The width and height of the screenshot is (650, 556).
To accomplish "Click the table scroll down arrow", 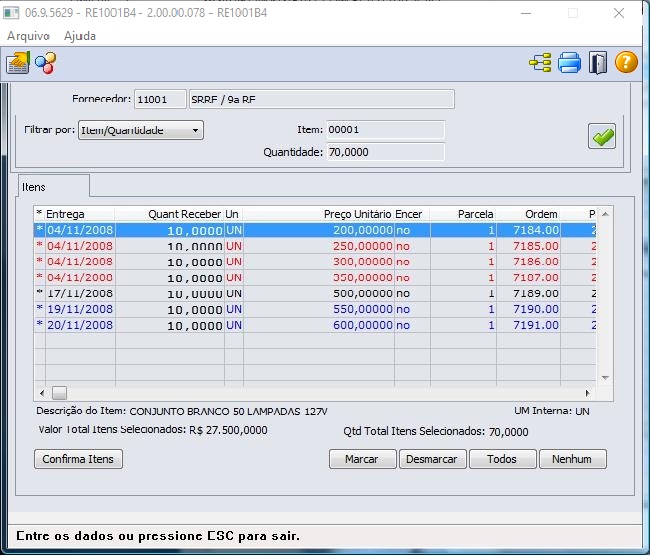I will [605, 378].
